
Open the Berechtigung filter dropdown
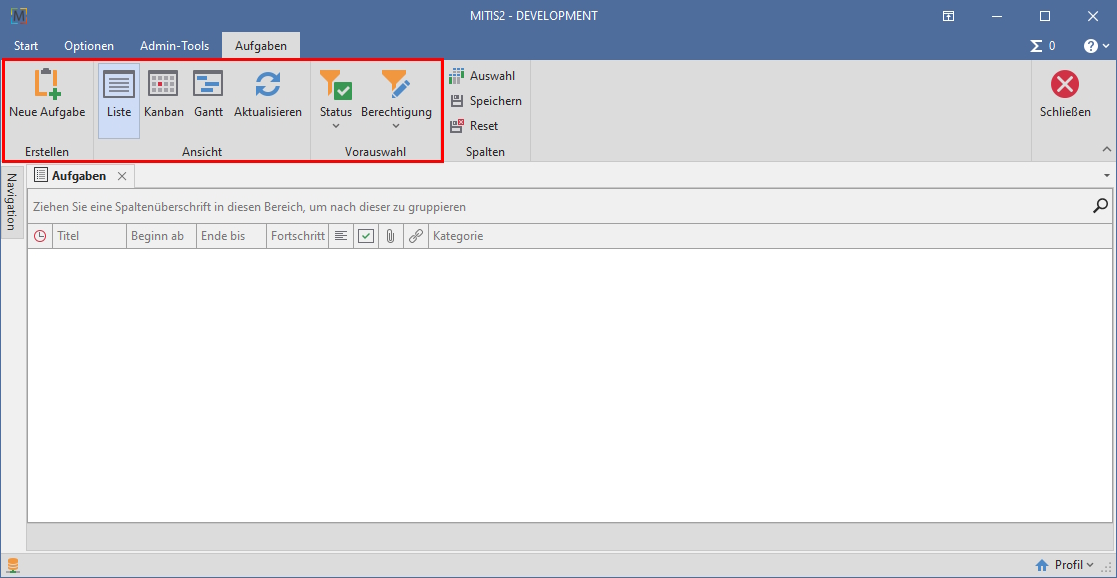pyautogui.click(x=396, y=100)
